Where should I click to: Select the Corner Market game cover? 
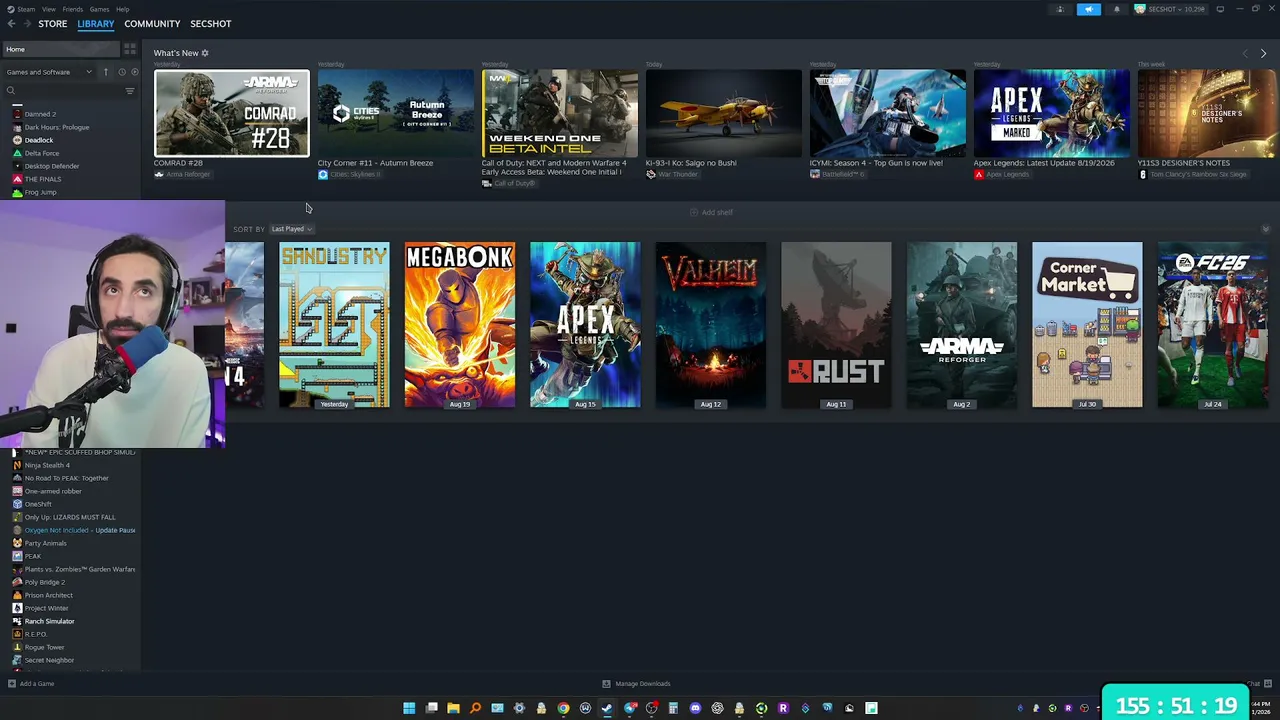1087,325
